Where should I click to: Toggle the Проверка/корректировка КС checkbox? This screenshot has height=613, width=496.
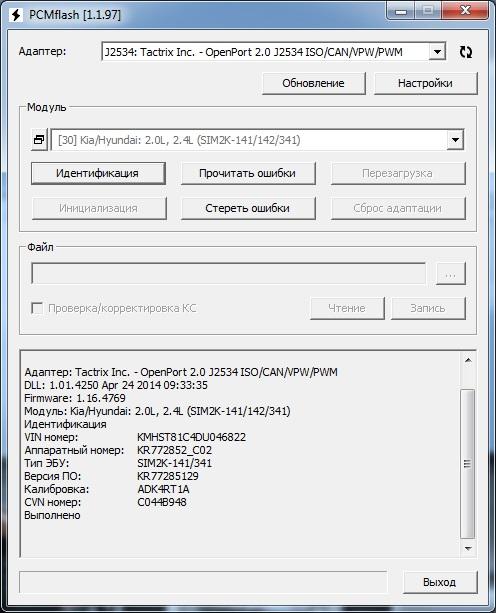pos(37,308)
